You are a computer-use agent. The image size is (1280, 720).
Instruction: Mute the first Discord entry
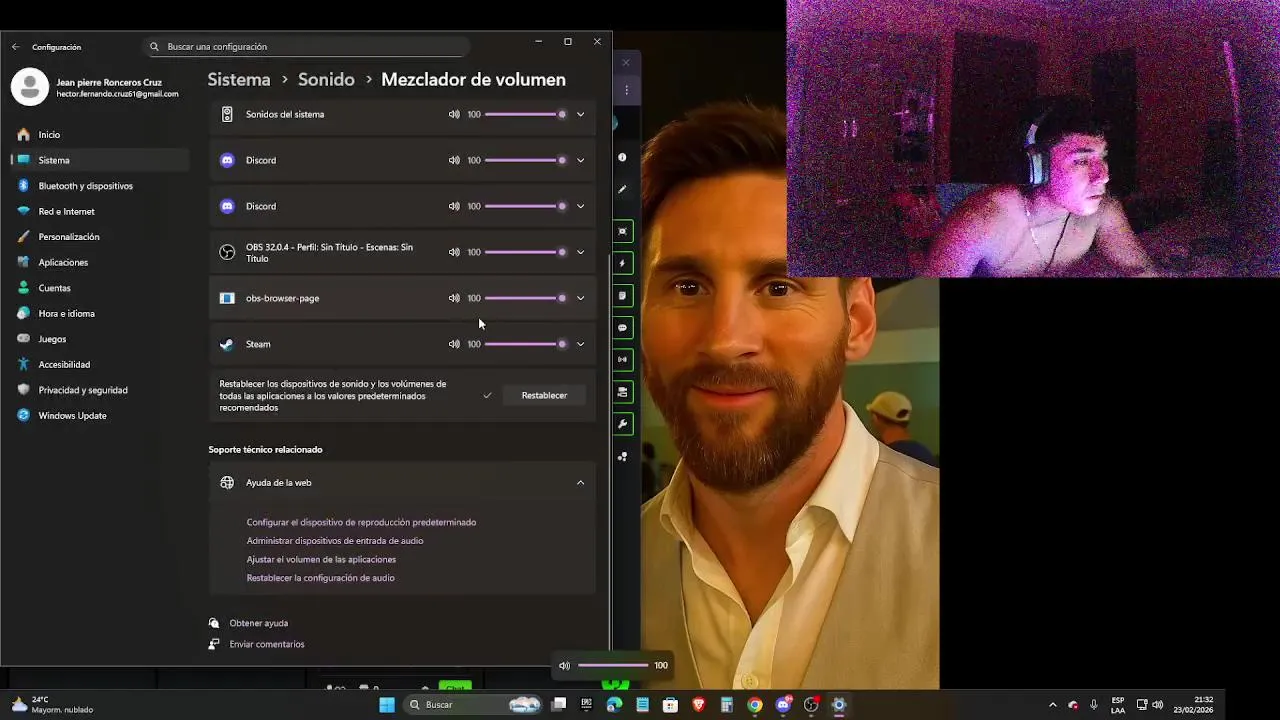point(454,160)
